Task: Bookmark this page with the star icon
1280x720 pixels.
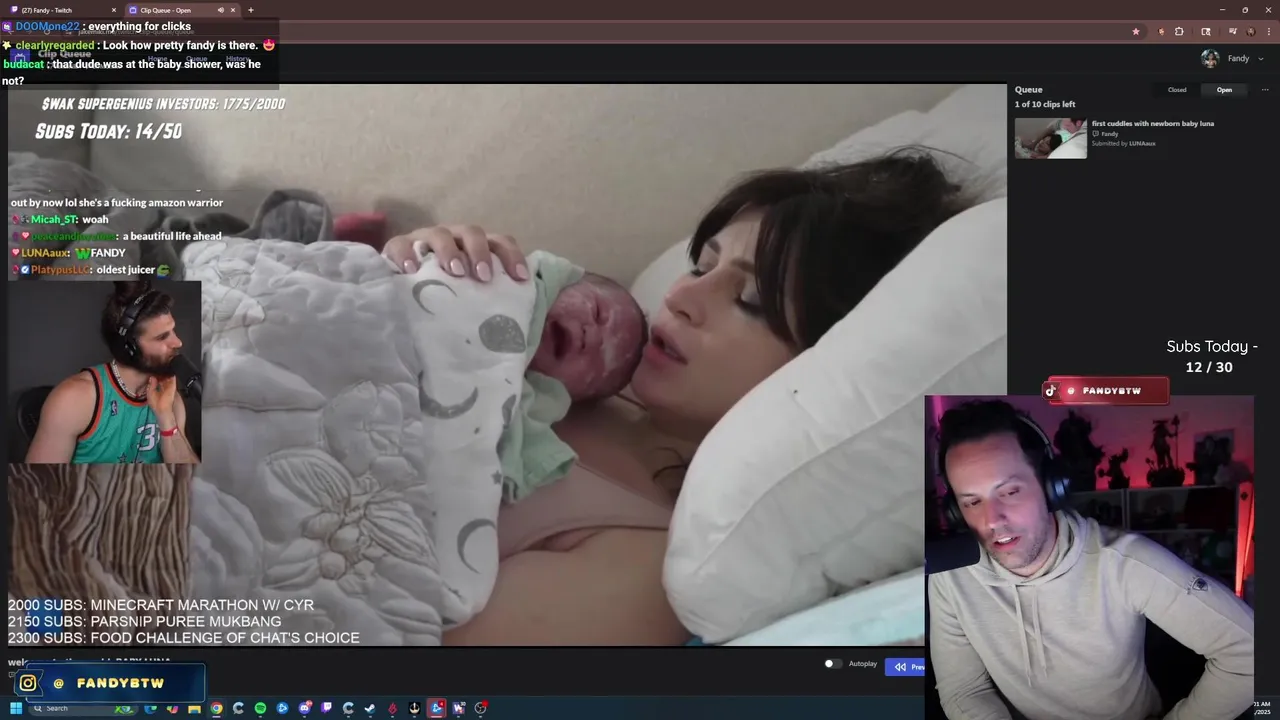Action: pos(1136,32)
